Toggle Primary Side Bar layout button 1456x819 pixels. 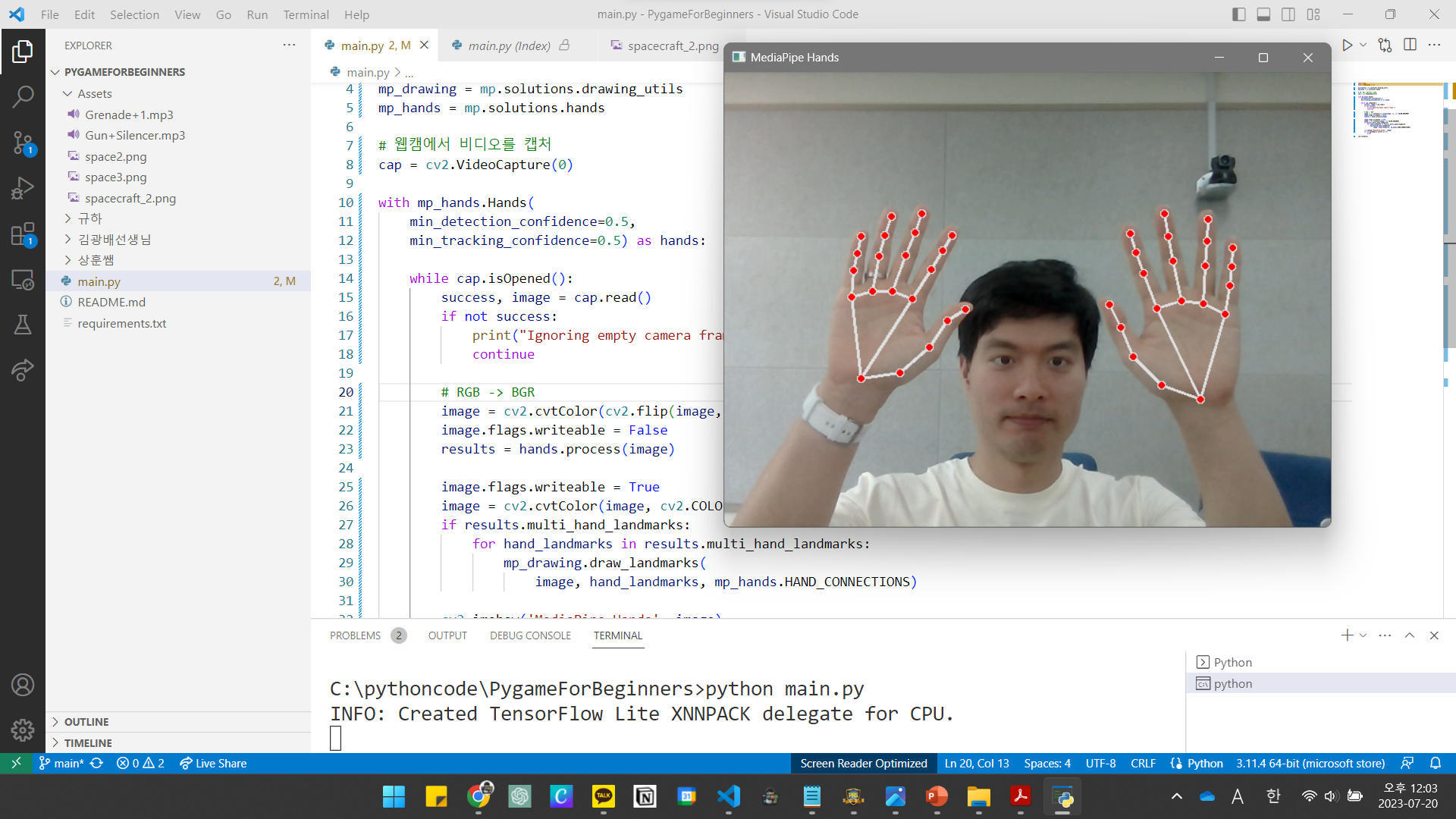pyautogui.click(x=1239, y=14)
